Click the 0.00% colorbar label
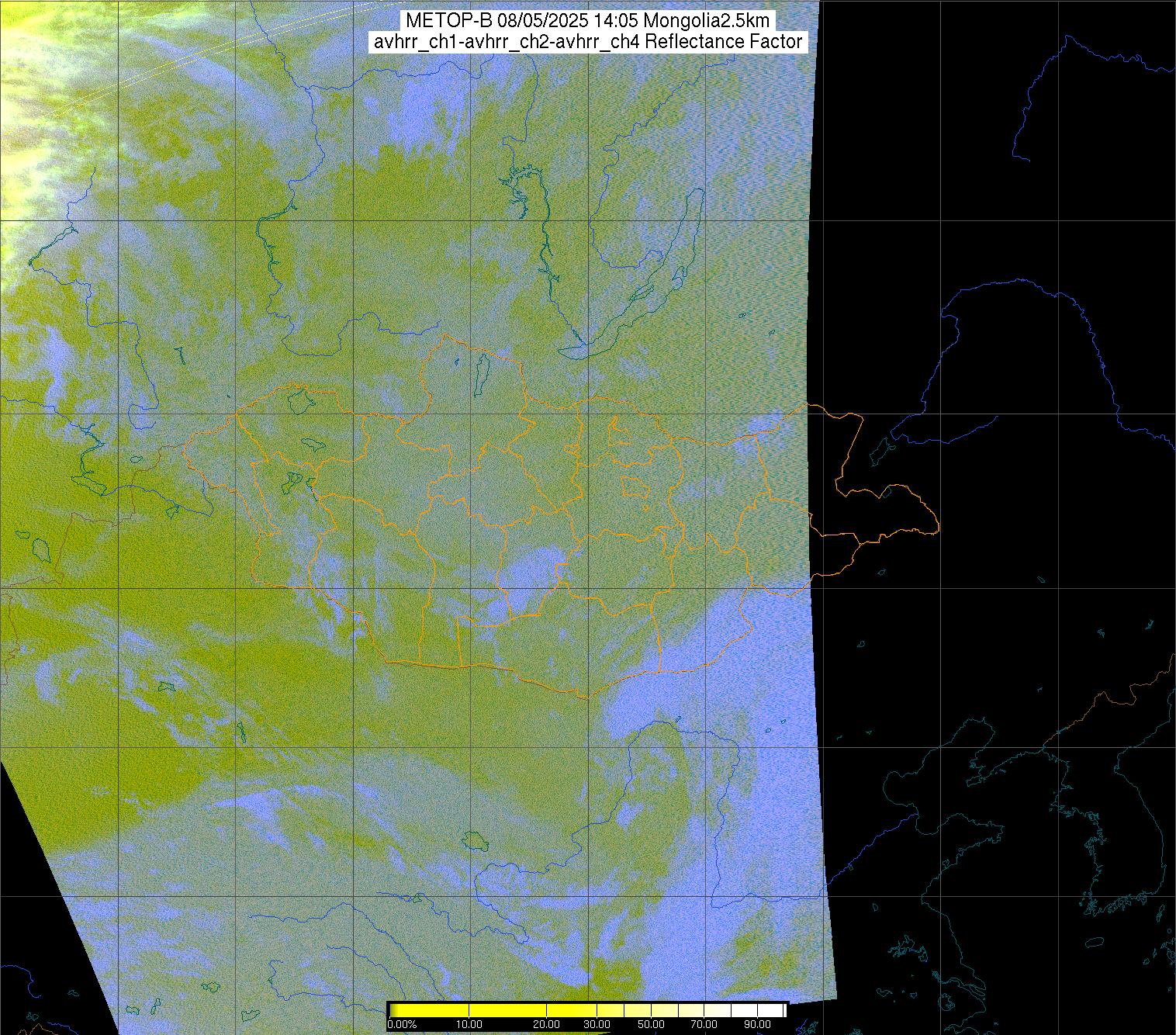1176x1035 pixels. pos(402,1025)
